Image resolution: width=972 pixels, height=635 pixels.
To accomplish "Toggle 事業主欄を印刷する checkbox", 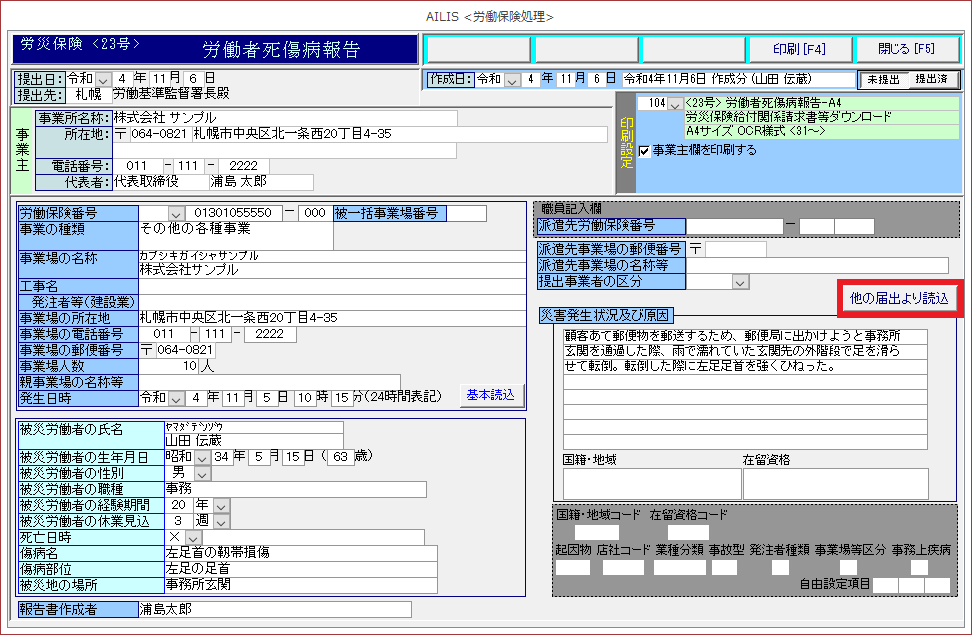I will [645, 150].
